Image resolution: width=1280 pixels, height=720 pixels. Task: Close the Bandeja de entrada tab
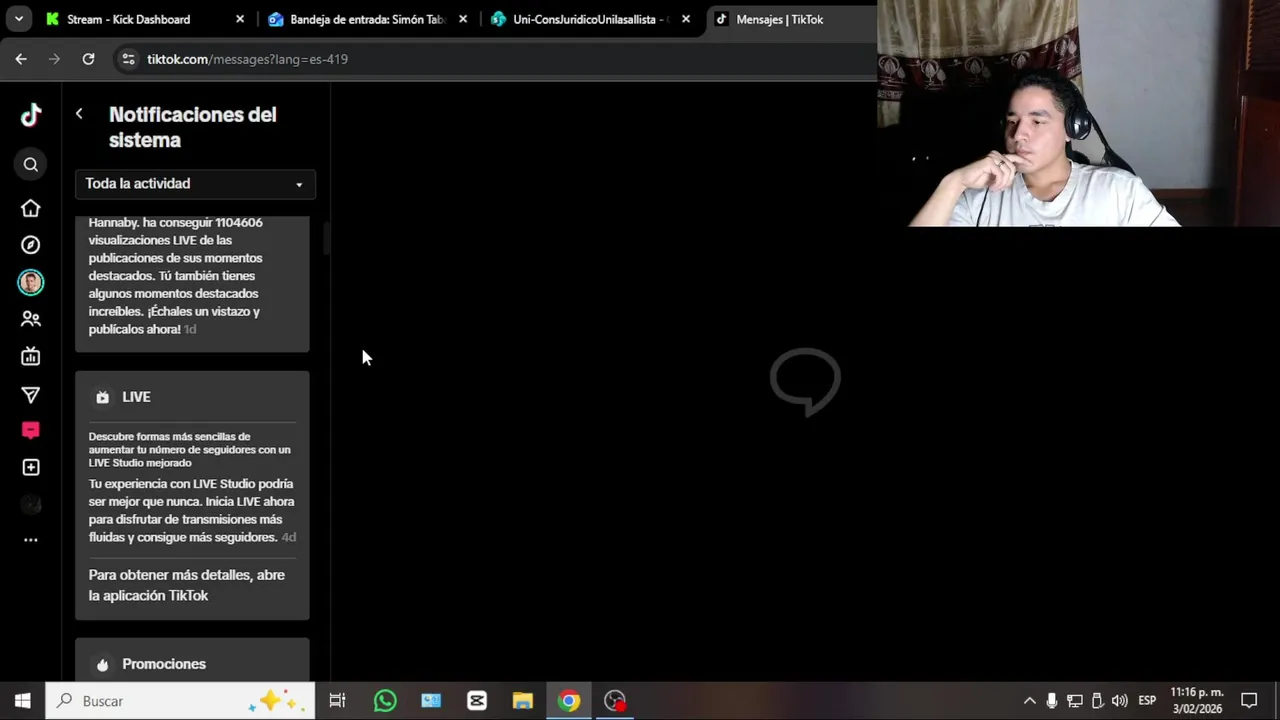463,19
